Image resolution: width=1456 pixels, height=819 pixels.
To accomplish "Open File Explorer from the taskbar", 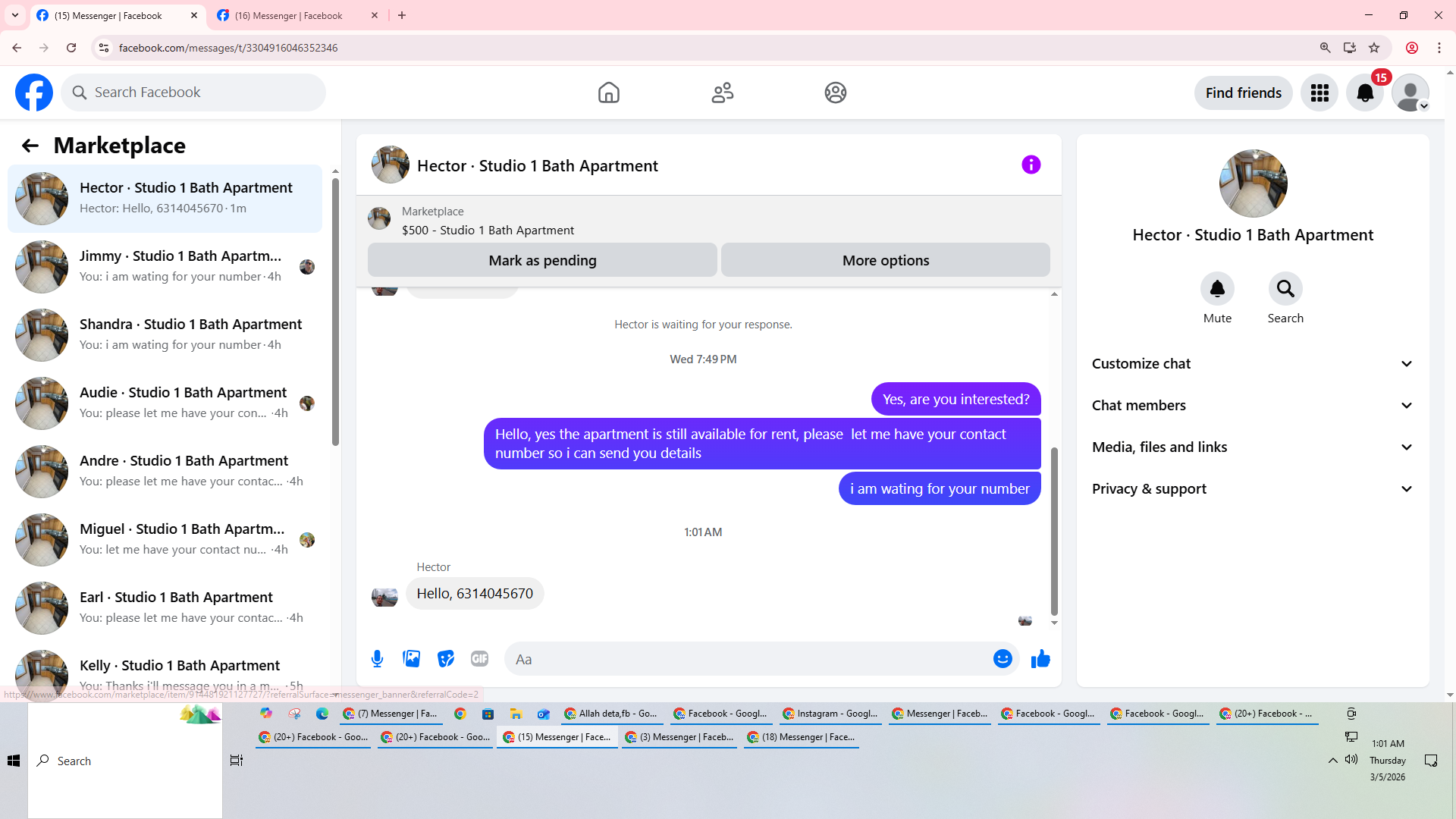I will (516, 714).
